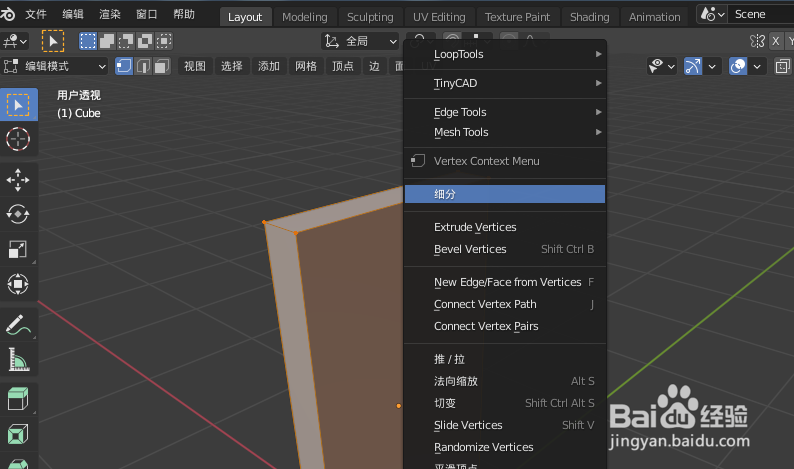Open the 添加 header menu

[269, 66]
